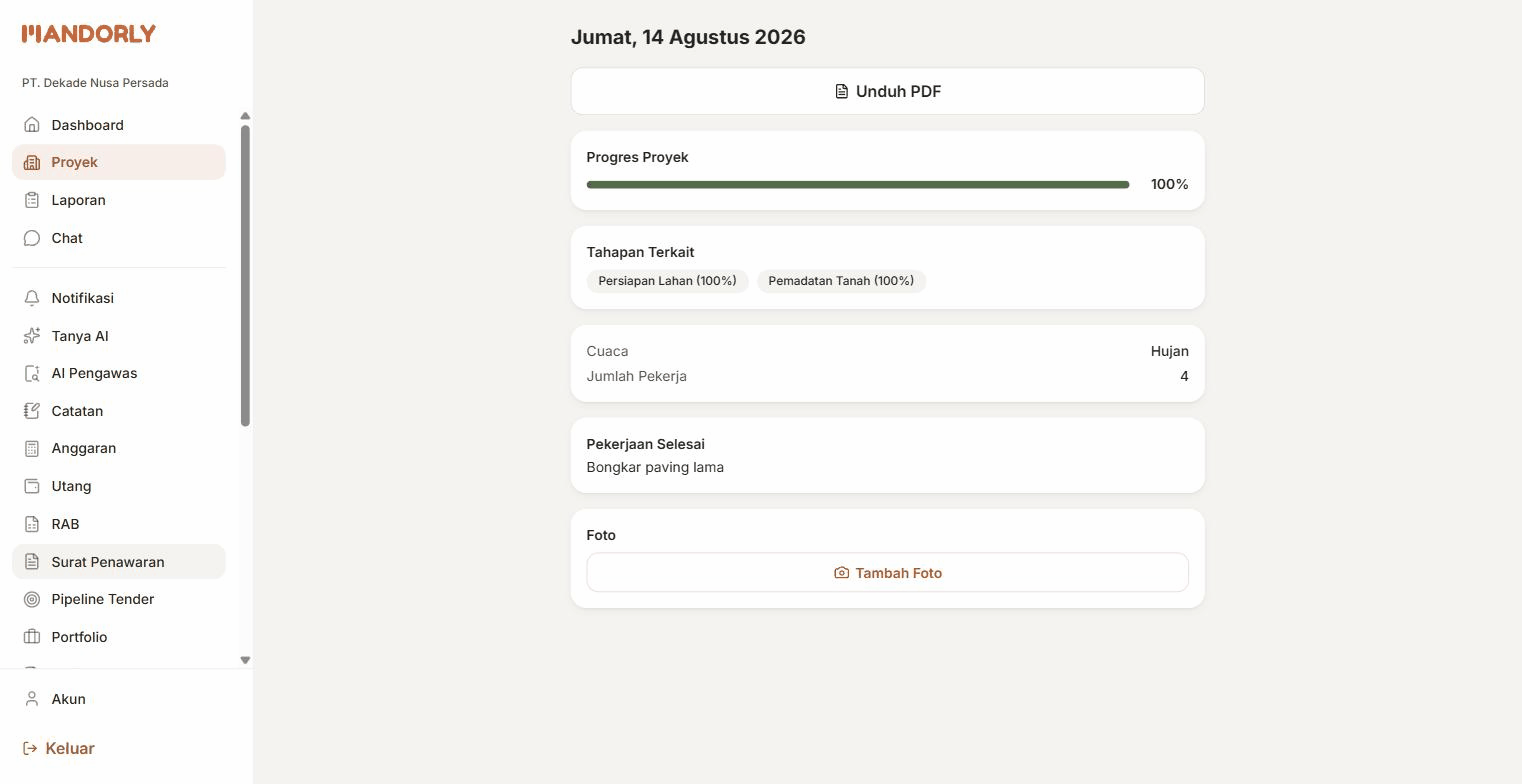Click the 100% progress value
1522x784 pixels.
tap(1169, 184)
